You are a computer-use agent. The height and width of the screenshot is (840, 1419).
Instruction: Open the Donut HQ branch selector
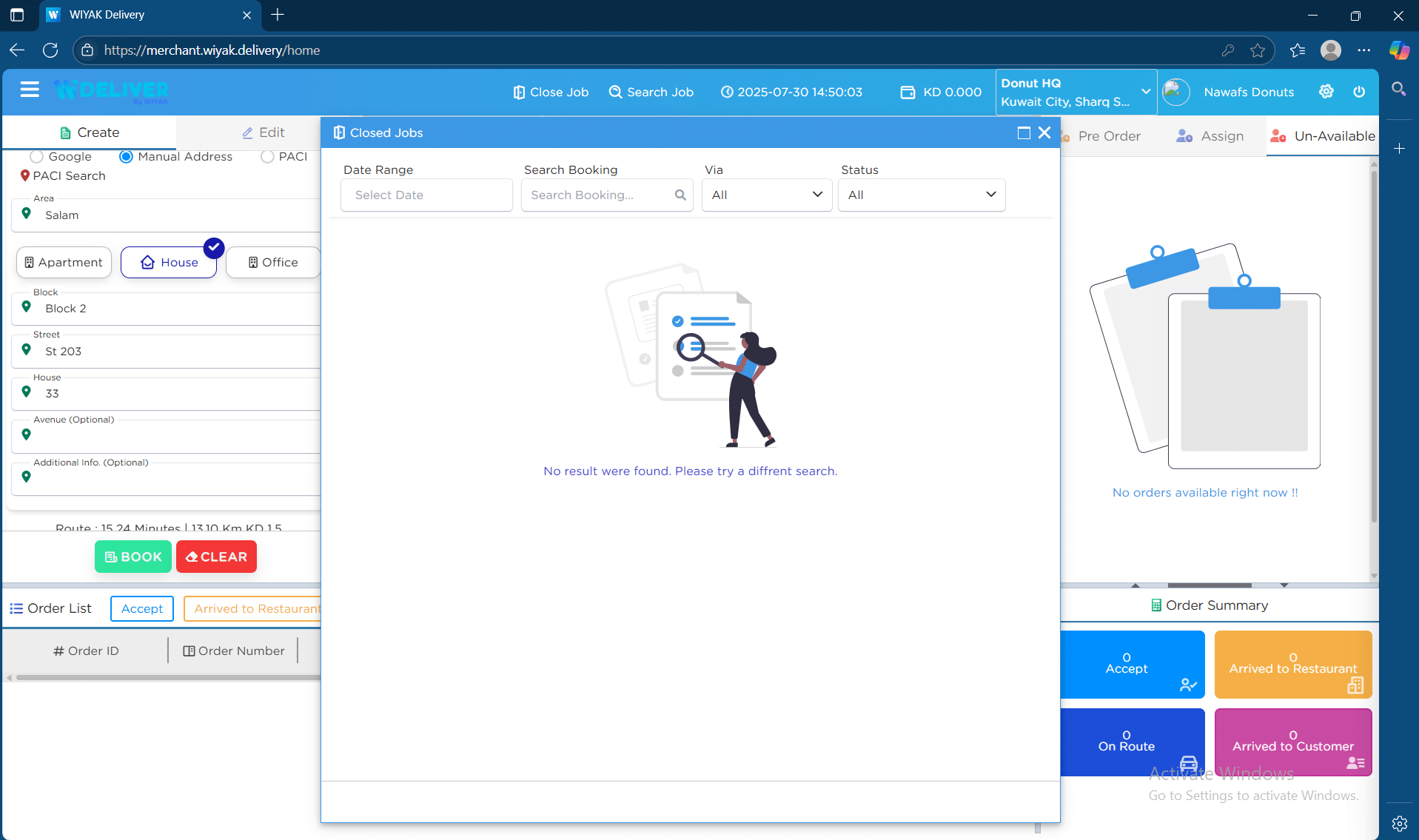point(1076,93)
